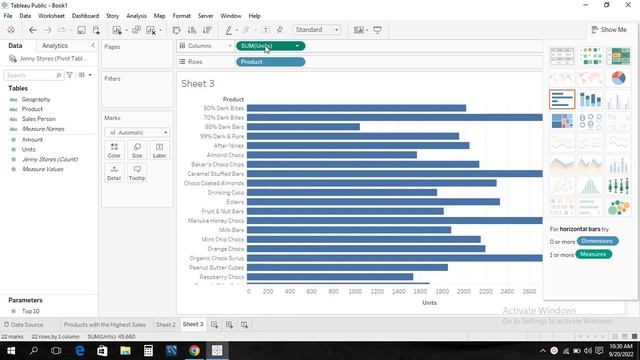
Task: Click the Detail button on Marks card
Action: coord(114,173)
